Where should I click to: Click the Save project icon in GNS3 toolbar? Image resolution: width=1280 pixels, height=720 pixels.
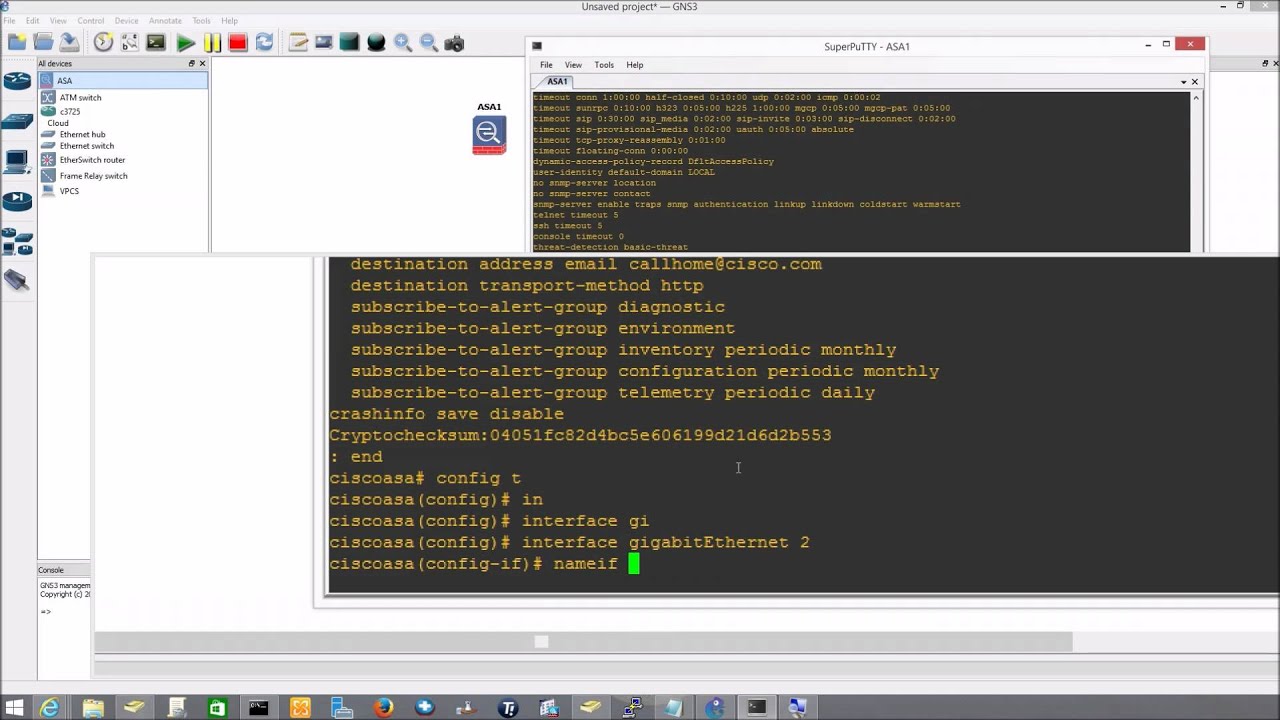[69, 42]
